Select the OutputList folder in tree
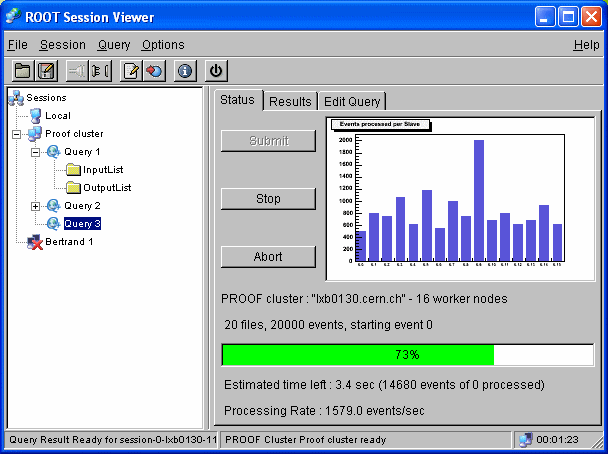 click(x=106, y=188)
